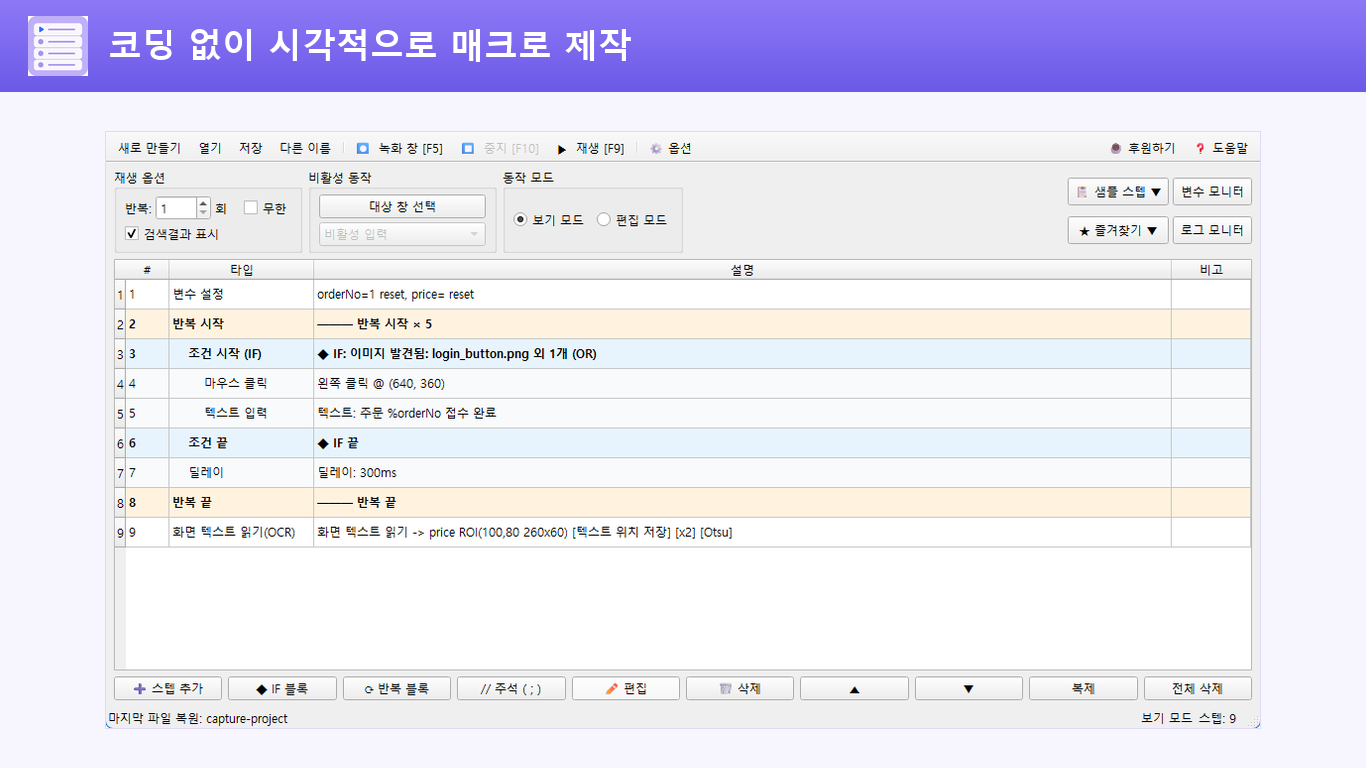This screenshot has width=1366, height=768.
Task: Select the 텍스트 입력 step
Action: pos(683,413)
